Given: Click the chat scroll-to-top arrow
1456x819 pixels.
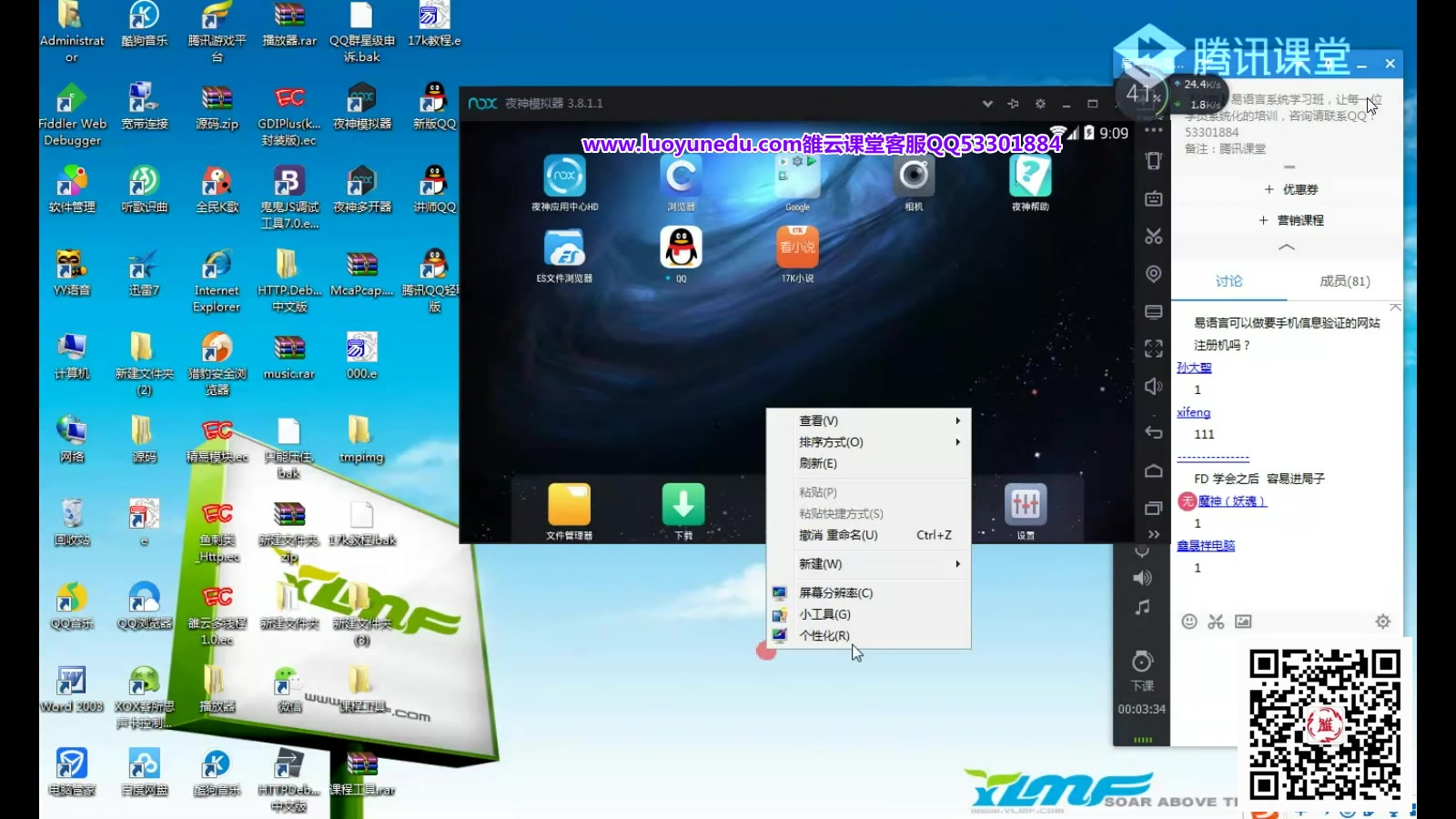Looking at the screenshot, I should (x=1394, y=308).
